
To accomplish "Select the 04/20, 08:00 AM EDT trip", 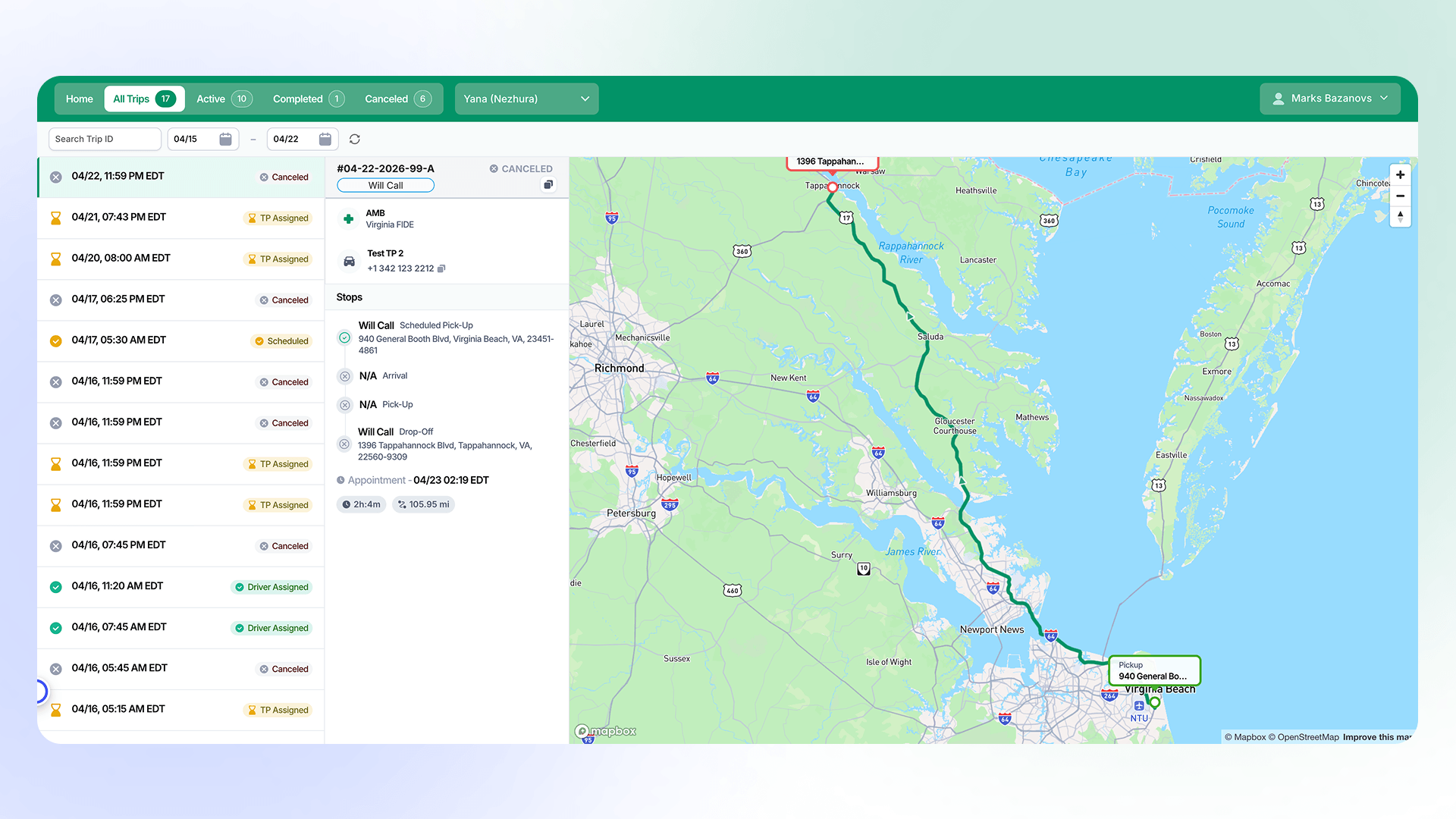I will pos(180,259).
